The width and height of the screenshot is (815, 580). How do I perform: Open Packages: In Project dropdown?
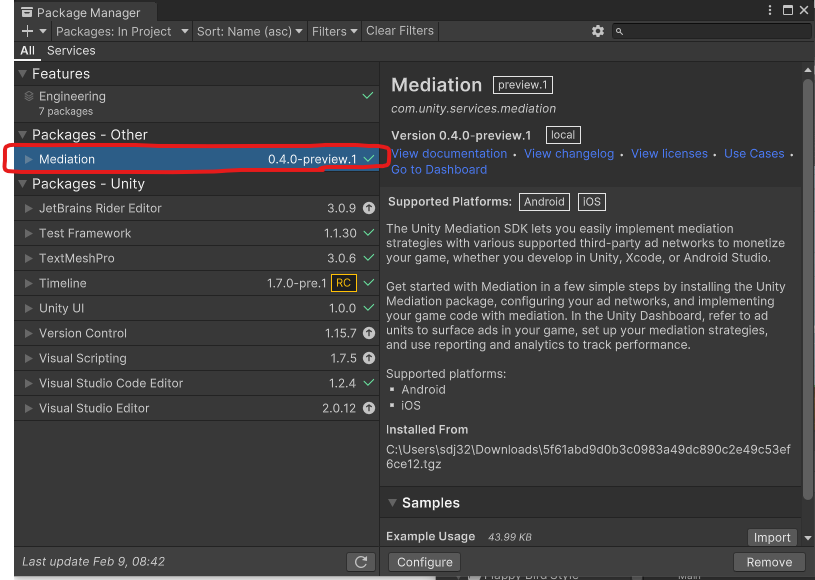point(122,31)
